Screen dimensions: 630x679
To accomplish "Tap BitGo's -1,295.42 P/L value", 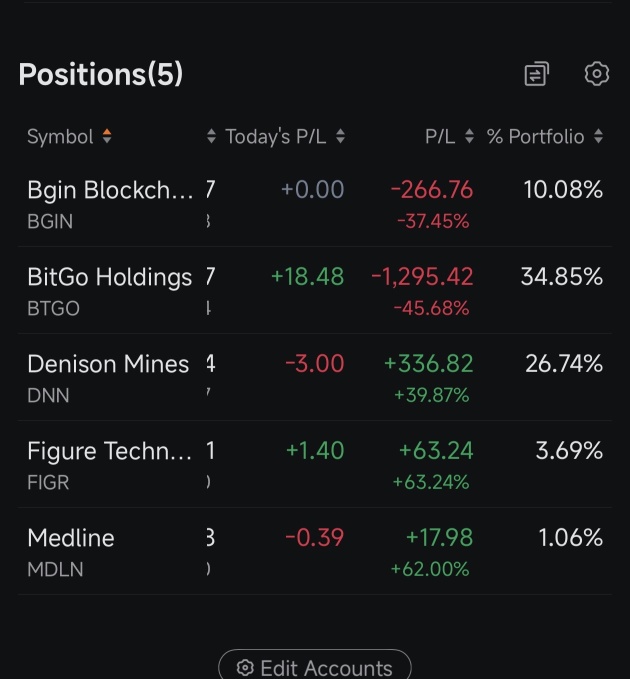I will [x=422, y=277].
